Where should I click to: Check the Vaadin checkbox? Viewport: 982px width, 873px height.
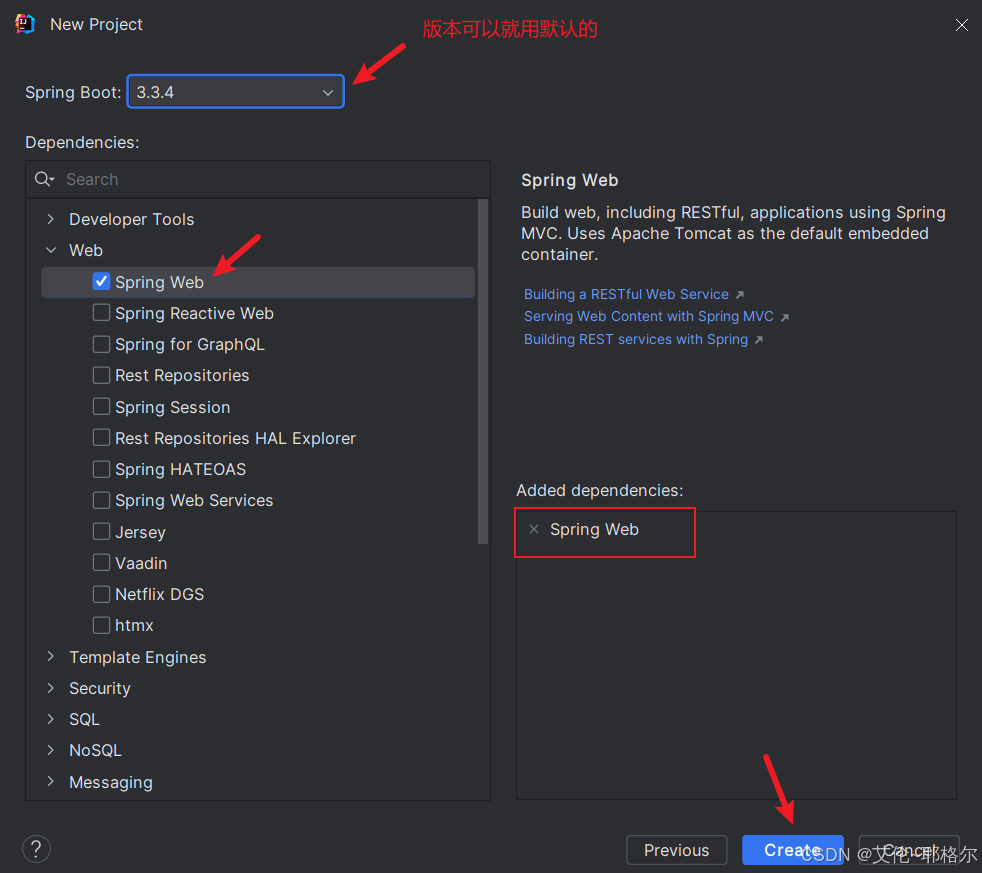coord(101,562)
